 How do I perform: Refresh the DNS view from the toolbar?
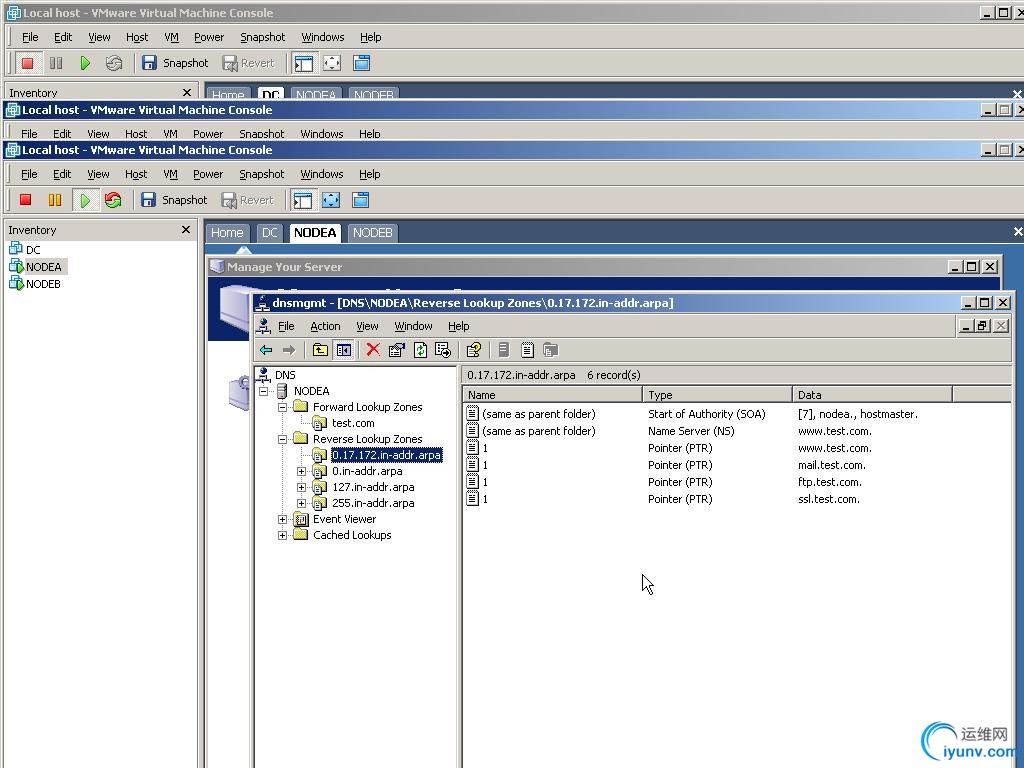pyautogui.click(x=420, y=350)
